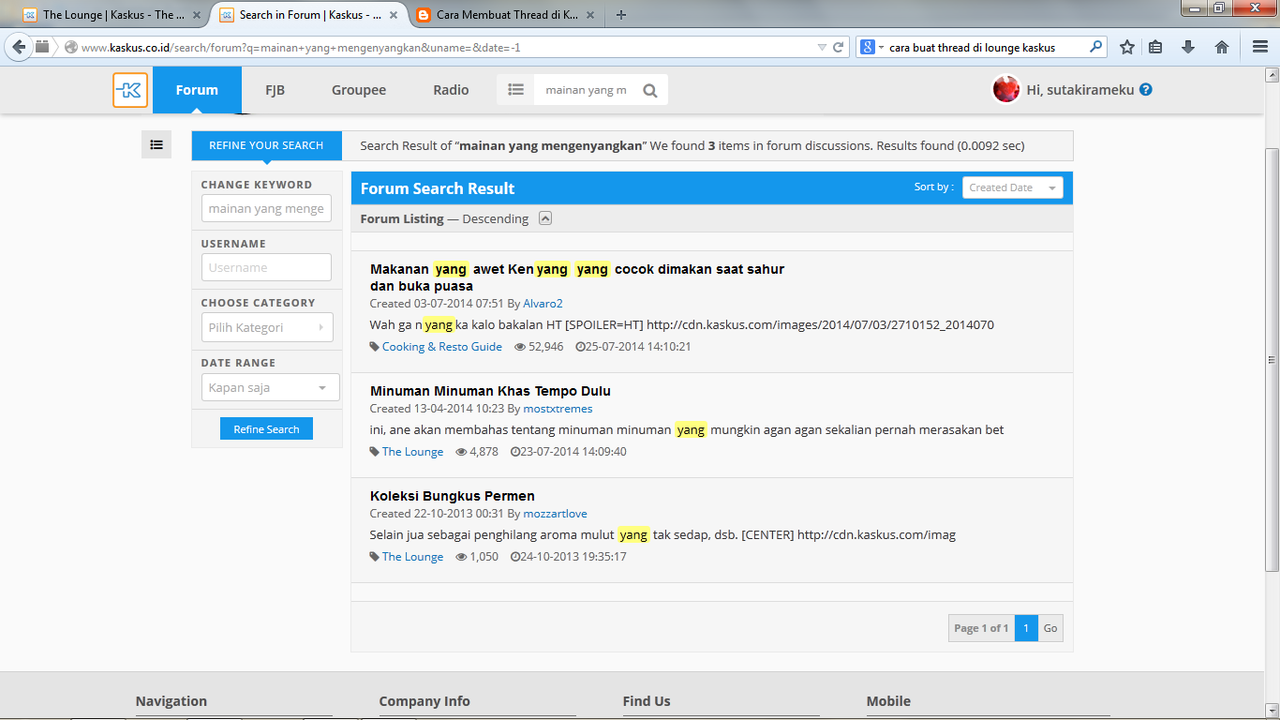The width and height of the screenshot is (1280, 720).
Task: Click the Page 1 of 1 label
Action: 981,628
